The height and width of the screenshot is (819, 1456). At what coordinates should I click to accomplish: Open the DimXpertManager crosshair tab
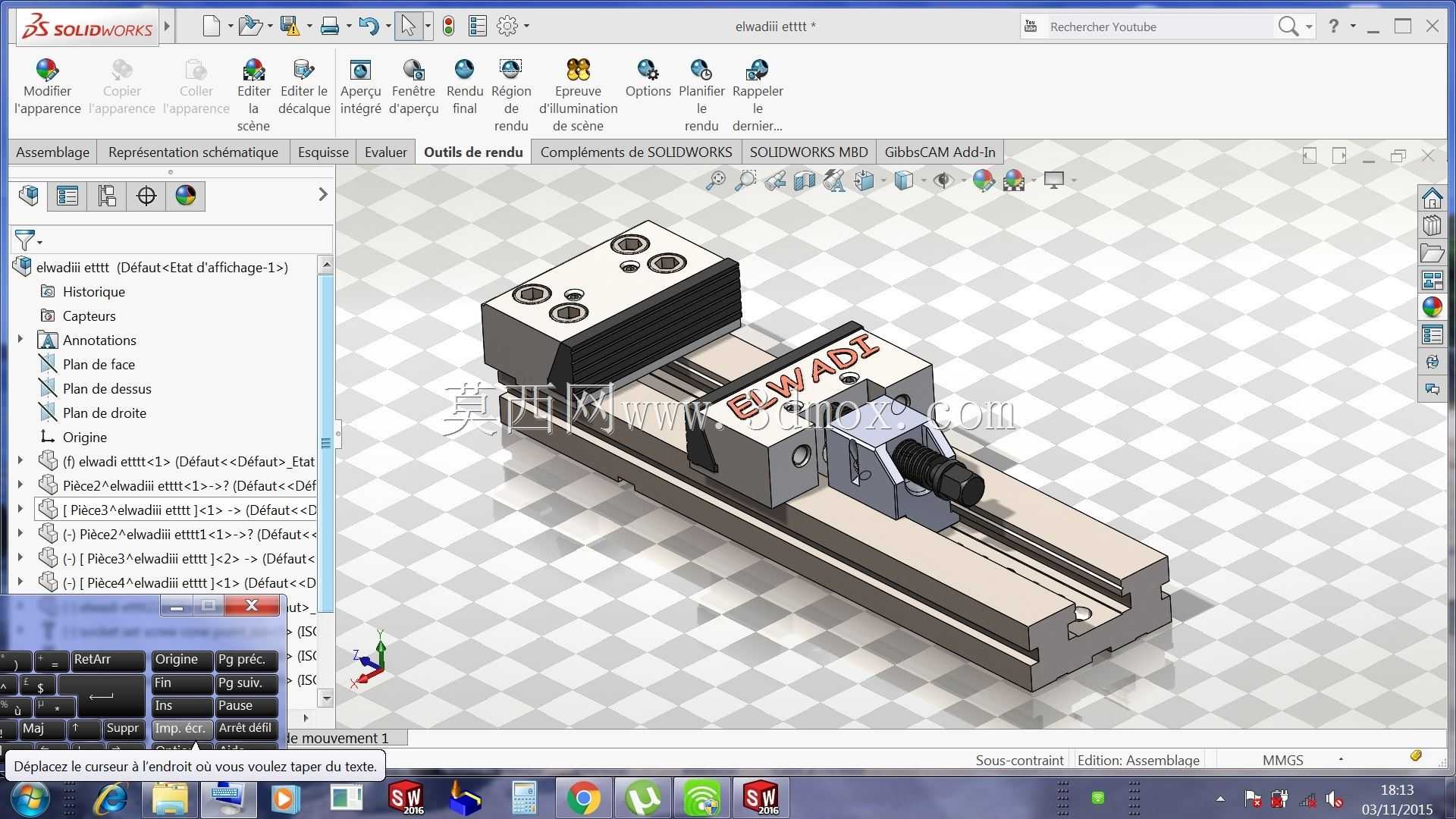click(146, 196)
